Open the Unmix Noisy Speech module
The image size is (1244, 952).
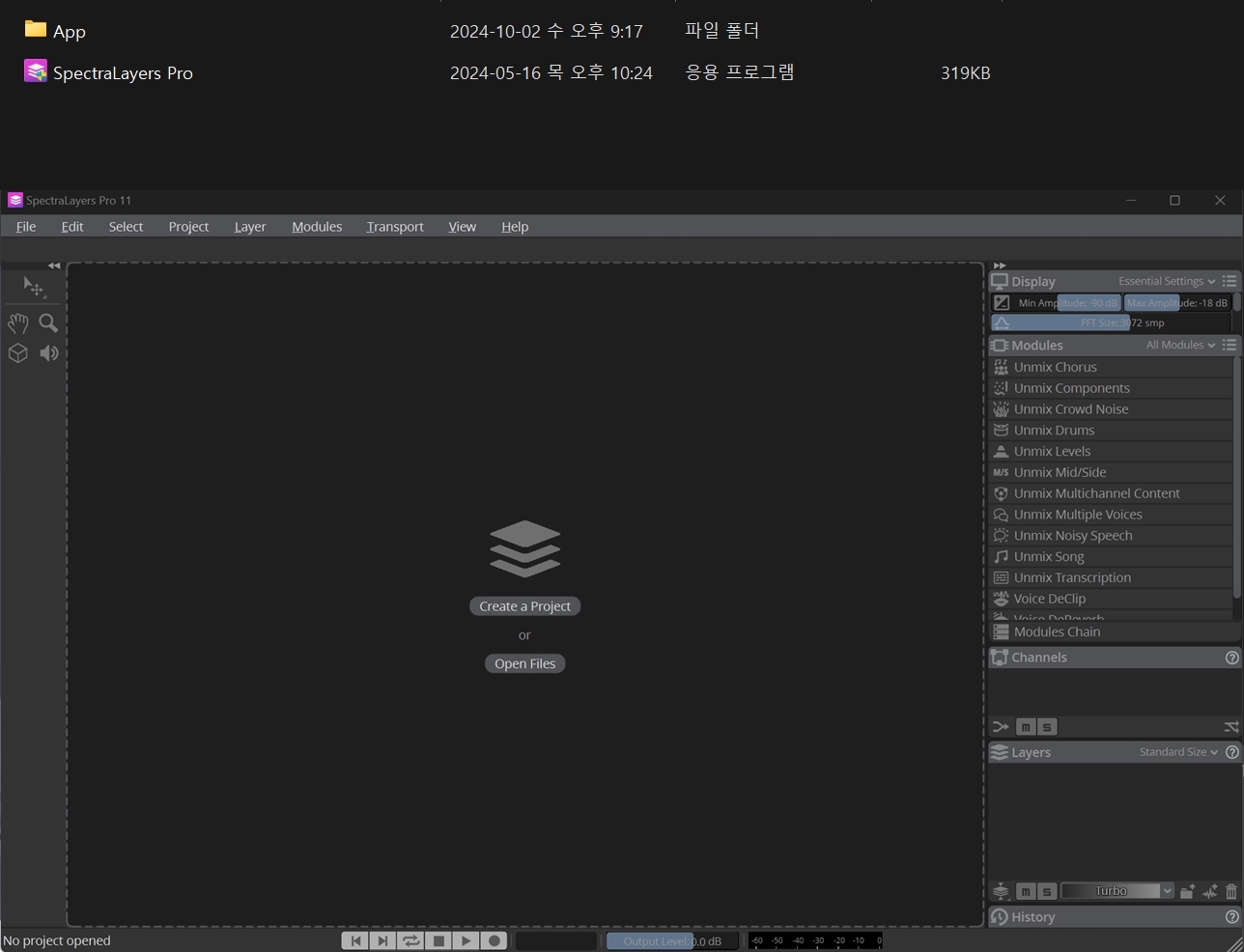click(1111, 536)
